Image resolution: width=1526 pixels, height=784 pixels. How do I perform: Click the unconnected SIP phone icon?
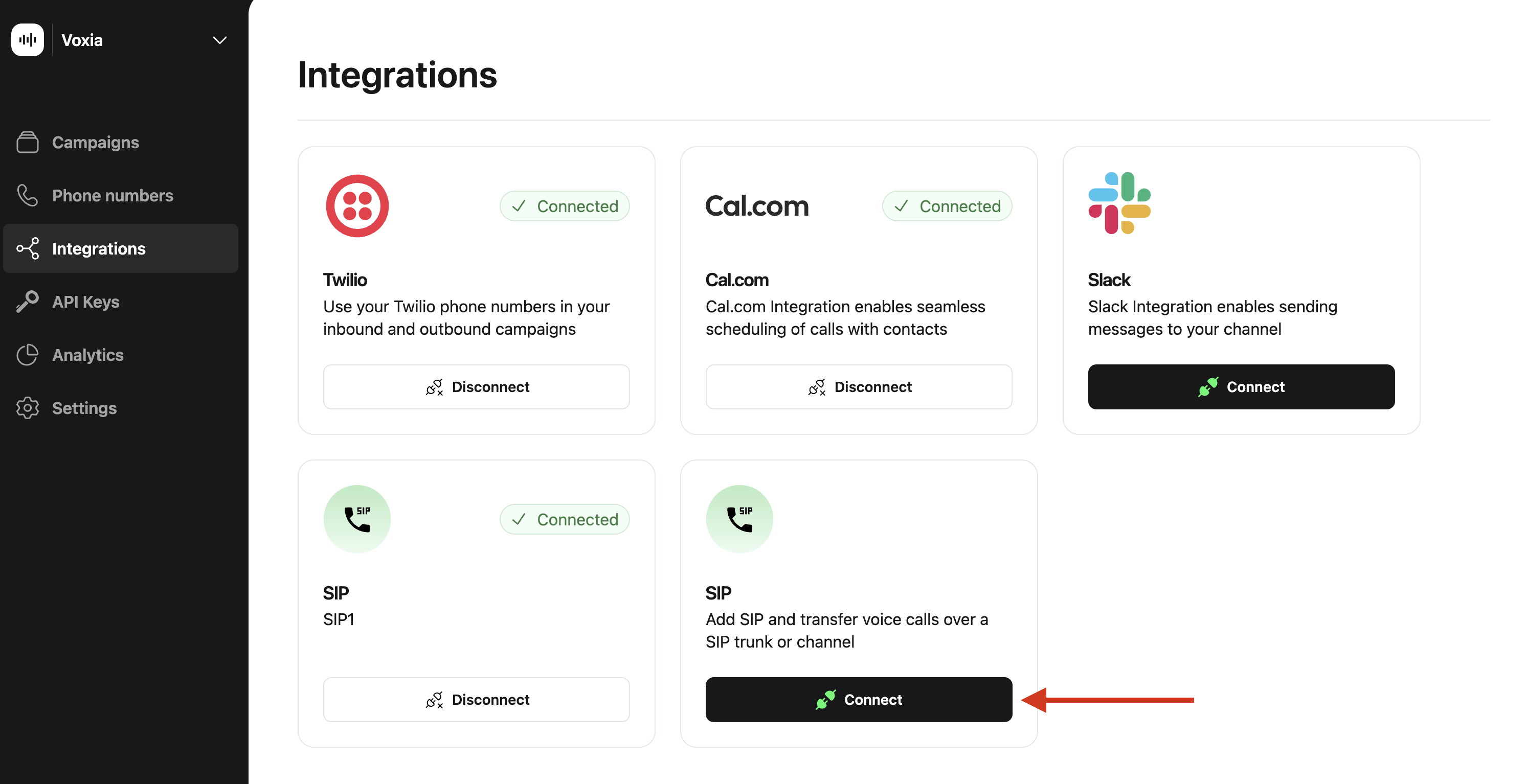pos(739,519)
